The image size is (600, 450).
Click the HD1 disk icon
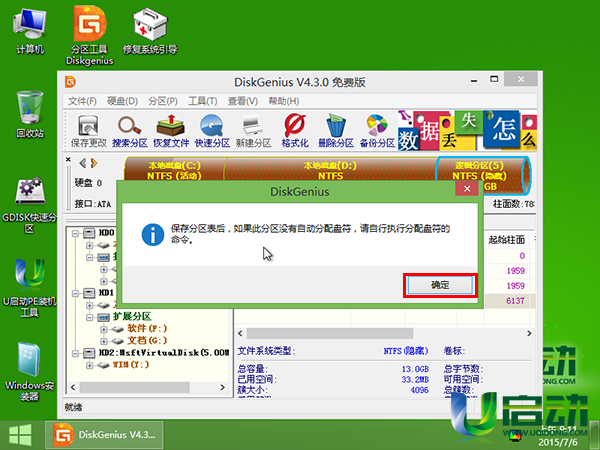pyautogui.click(x=89, y=293)
